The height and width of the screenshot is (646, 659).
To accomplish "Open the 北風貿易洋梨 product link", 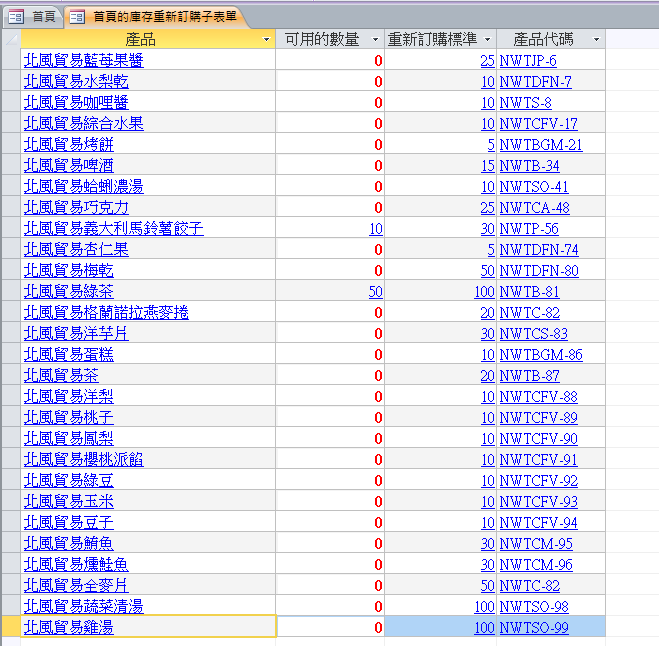I will pos(69,397).
